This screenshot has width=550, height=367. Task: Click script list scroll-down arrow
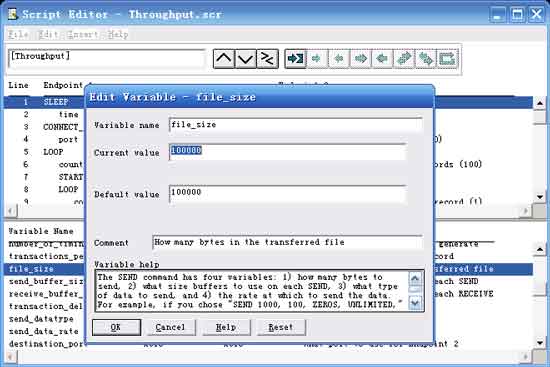pos(539,197)
